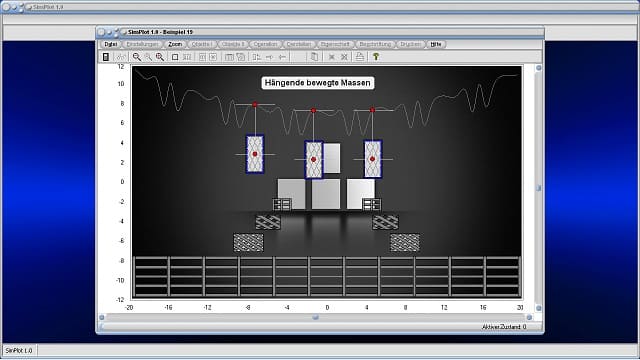Image resolution: width=640 pixels, height=360 pixels.
Task: Click the double X delete-all icon
Action: click(x=344, y=57)
